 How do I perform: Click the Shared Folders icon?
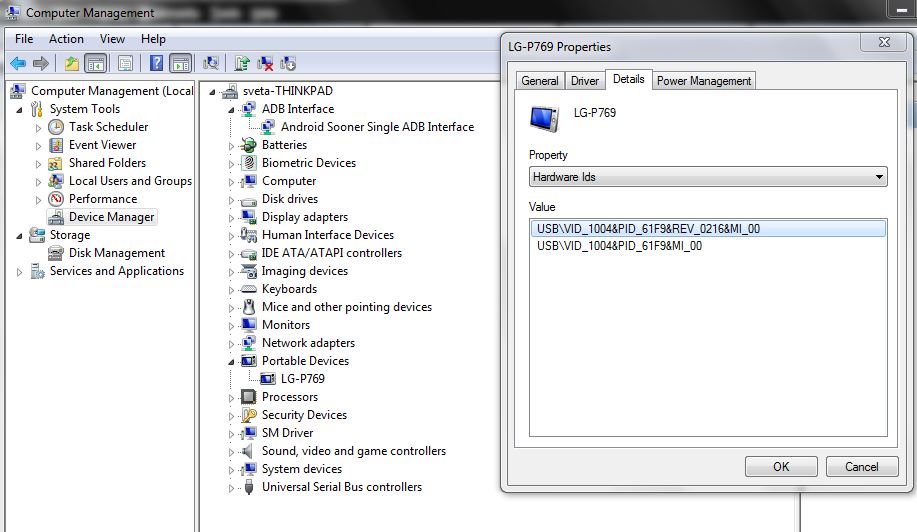click(x=56, y=163)
